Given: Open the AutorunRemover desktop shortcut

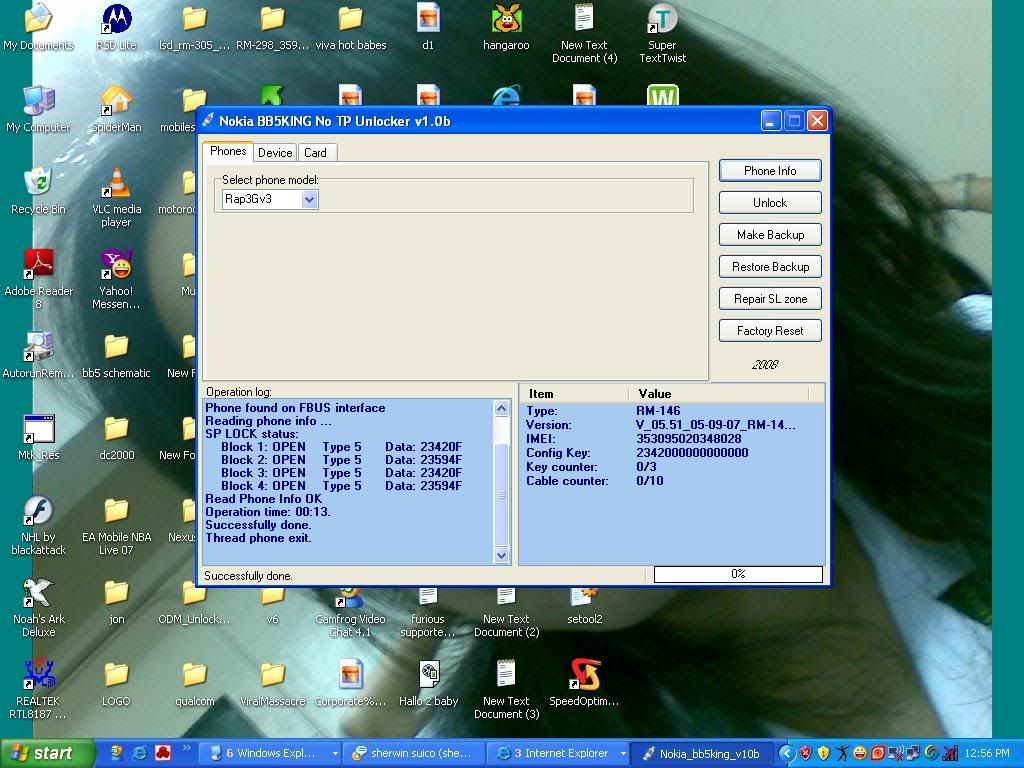Looking at the screenshot, I should pyautogui.click(x=39, y=355).
